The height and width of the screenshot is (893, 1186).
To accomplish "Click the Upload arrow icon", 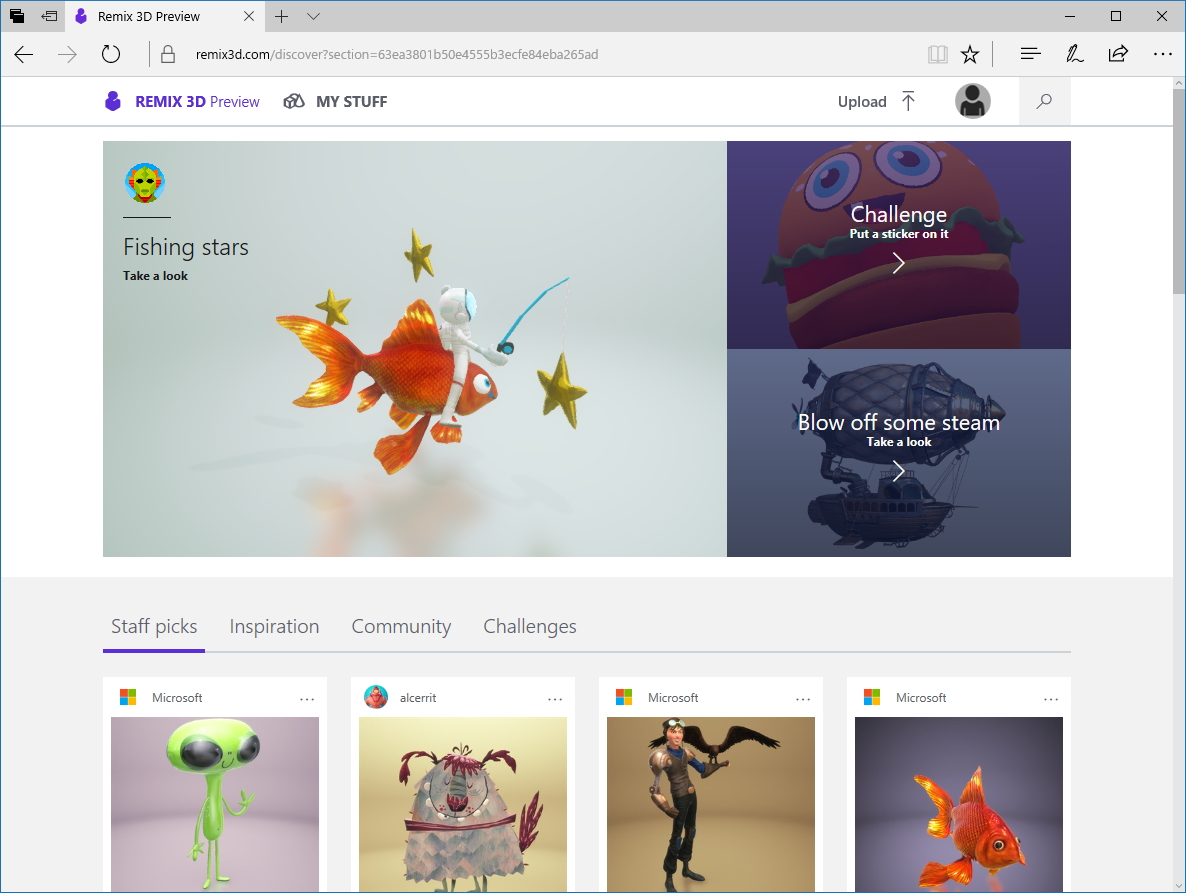I will coord(908,101).
